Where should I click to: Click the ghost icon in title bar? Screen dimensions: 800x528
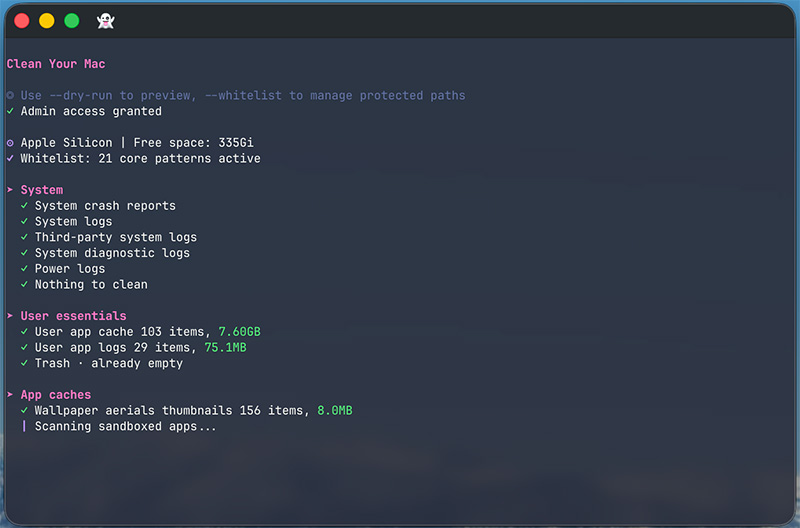[x=106, y=21]
